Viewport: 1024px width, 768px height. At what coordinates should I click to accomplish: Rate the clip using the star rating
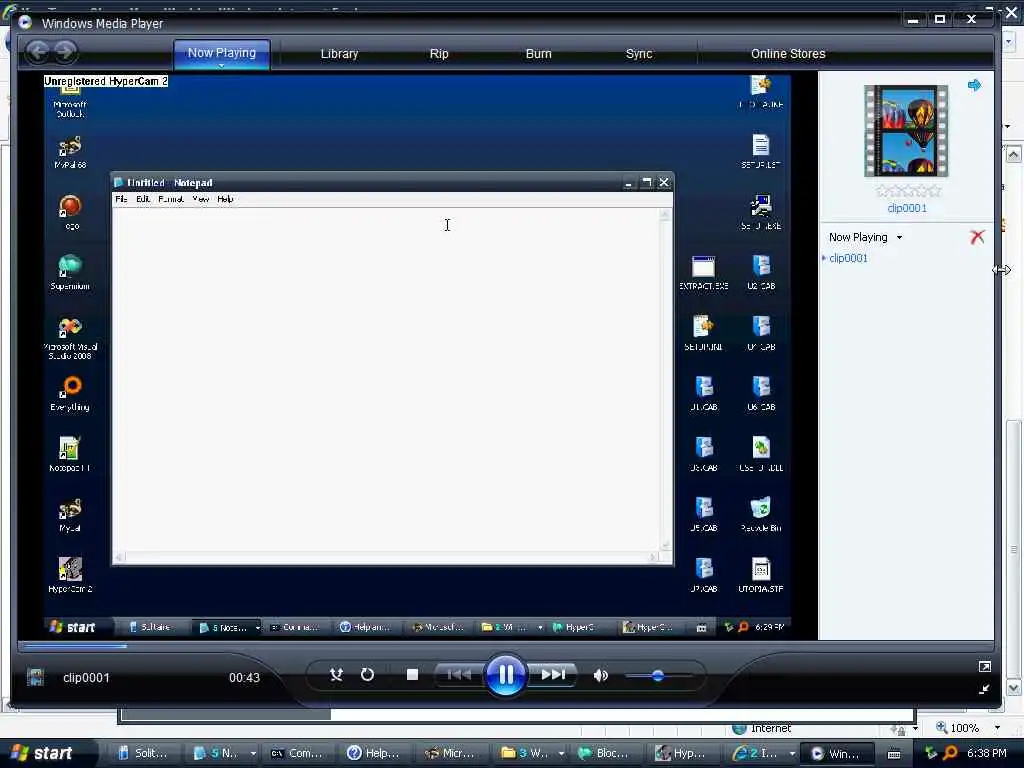point(908,191)
